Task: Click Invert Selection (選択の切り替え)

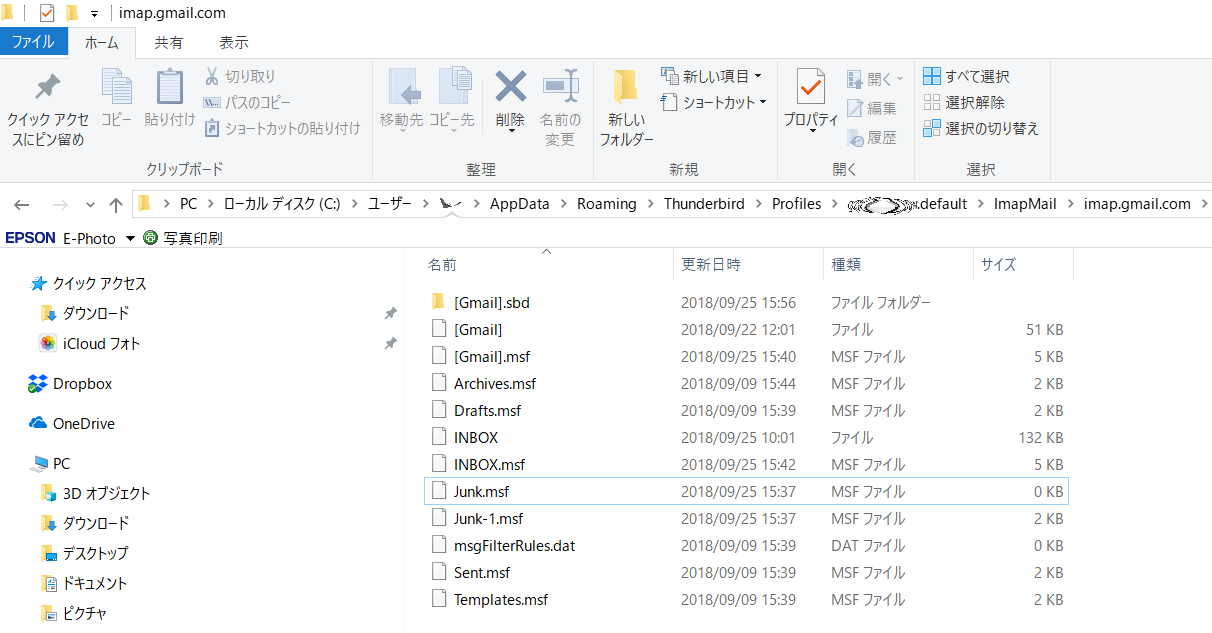Action: pos(981,128)
